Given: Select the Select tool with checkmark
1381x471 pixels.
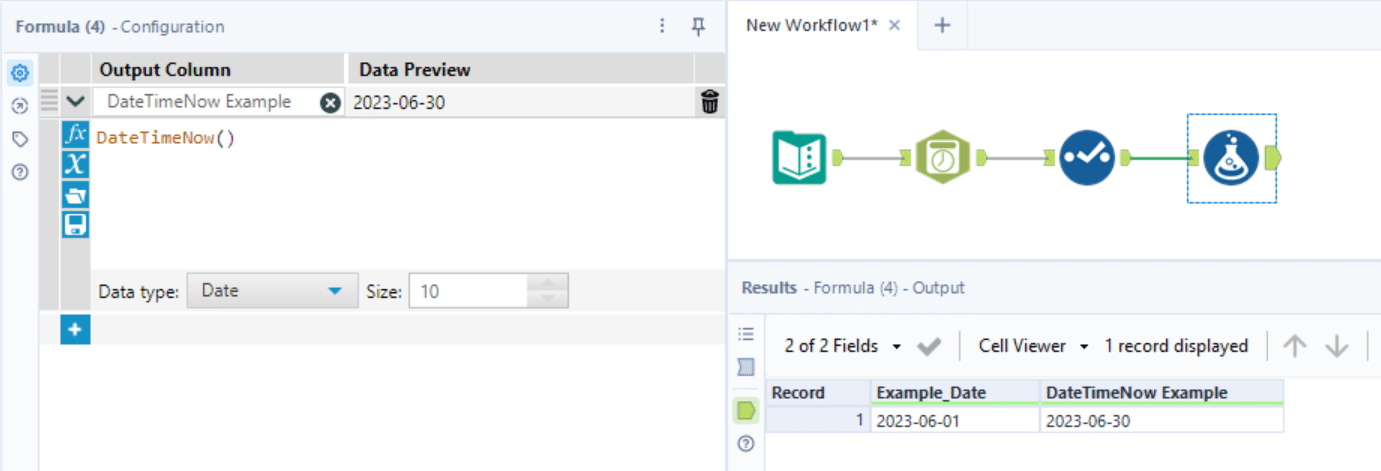Looking at the screenshot, I should point(1087,157).
